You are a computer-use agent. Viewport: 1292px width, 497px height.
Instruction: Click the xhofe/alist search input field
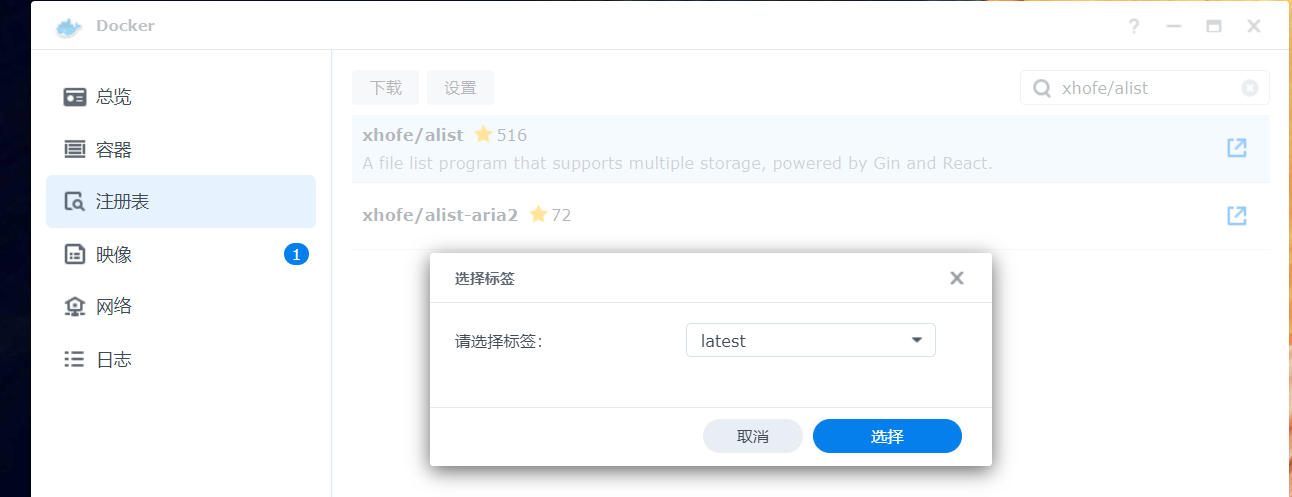click(1145, 88)
